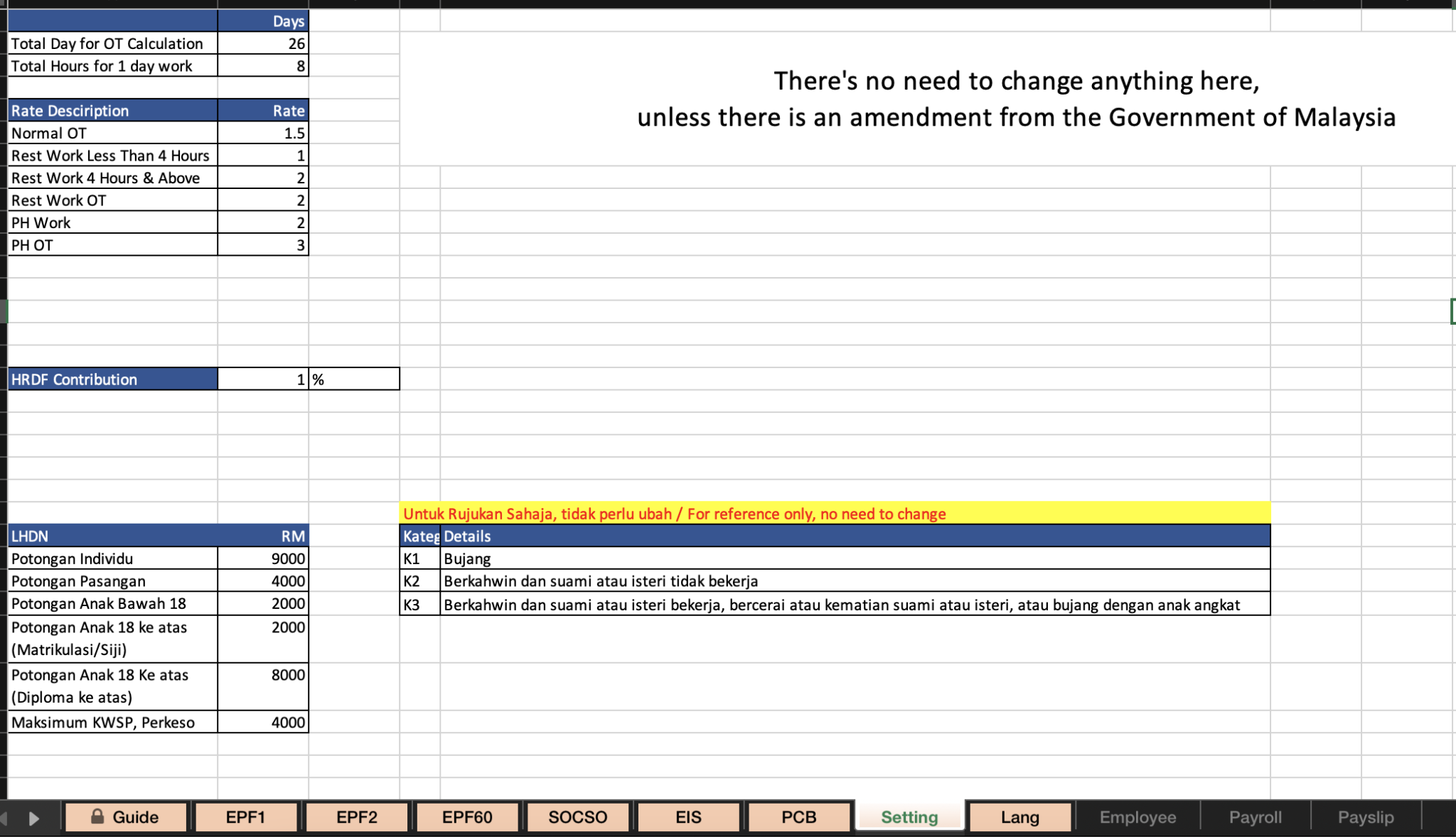Open the EPF60 sheet tab
The image size is (1456, 837).
coord(467,817)
